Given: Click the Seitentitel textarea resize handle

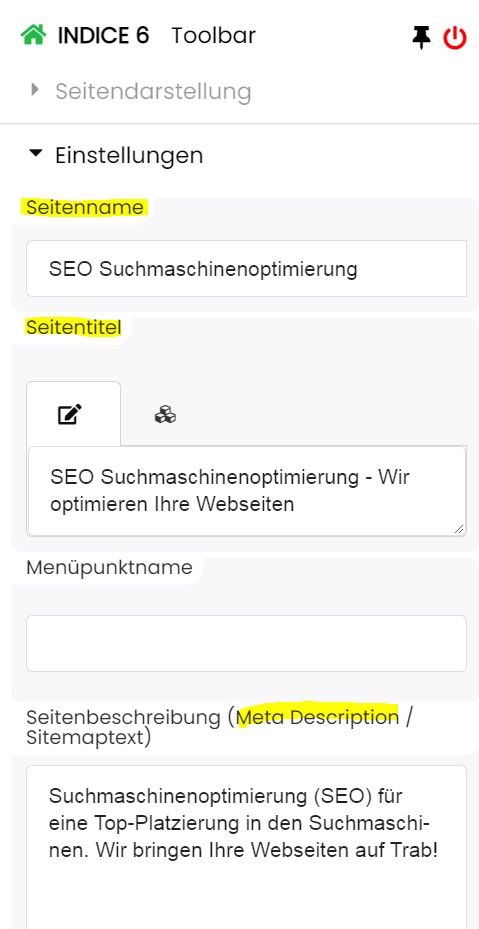Looking at the screenshot, I should pyautogui.click(x=459, y=529).
